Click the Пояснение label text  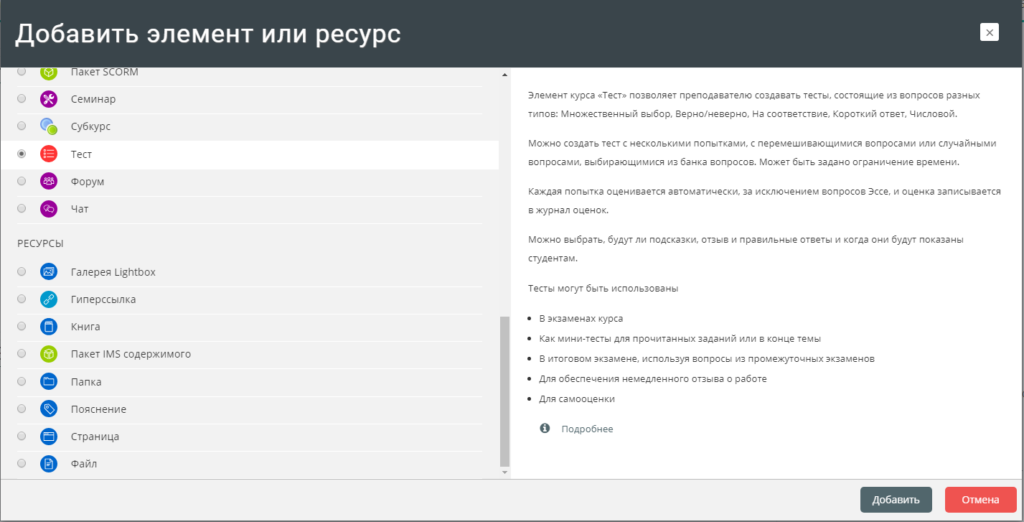pyautogui.click(x=99, y=409)
